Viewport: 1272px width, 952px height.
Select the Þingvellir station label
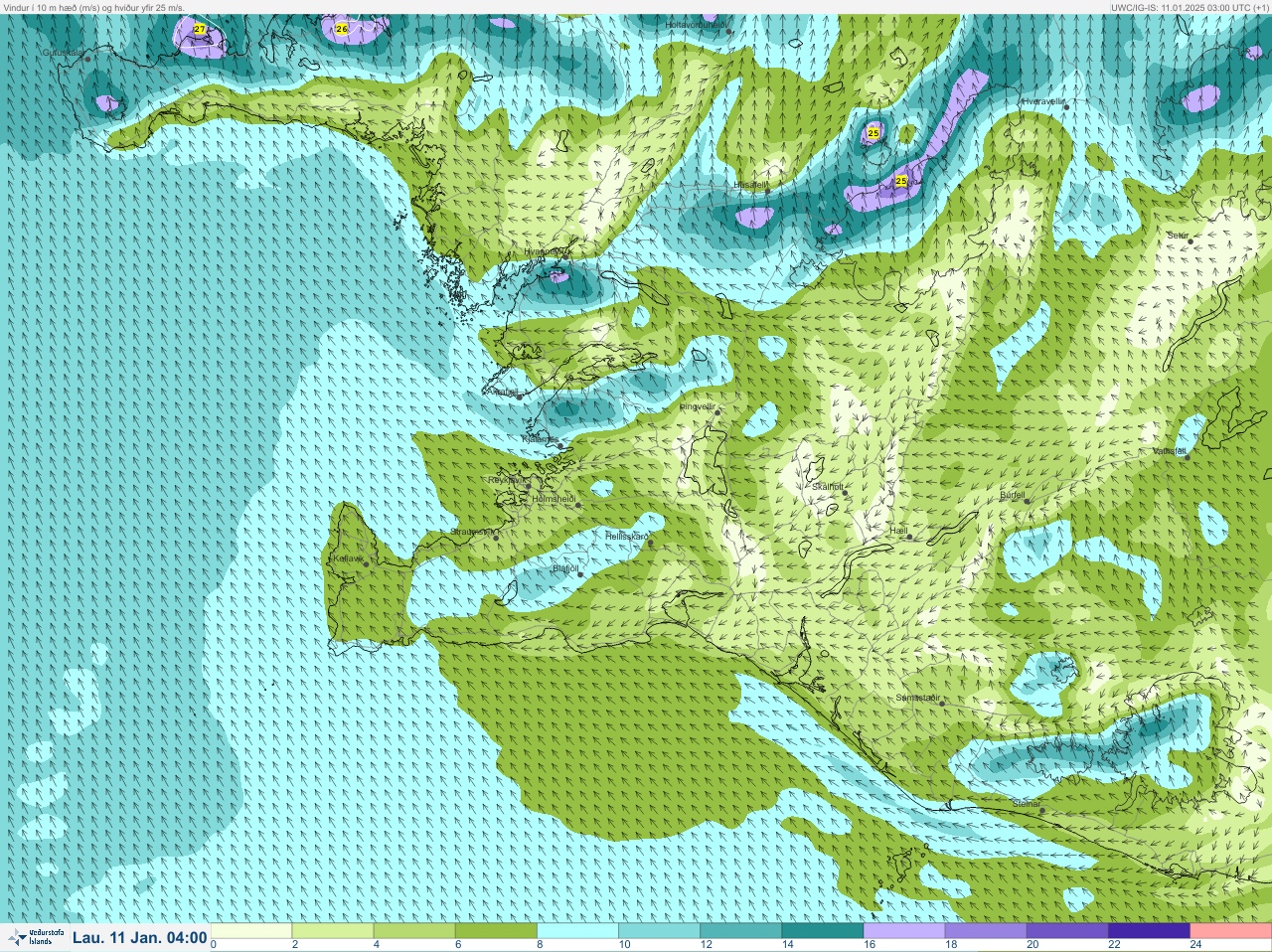click(x=697, y=406)
